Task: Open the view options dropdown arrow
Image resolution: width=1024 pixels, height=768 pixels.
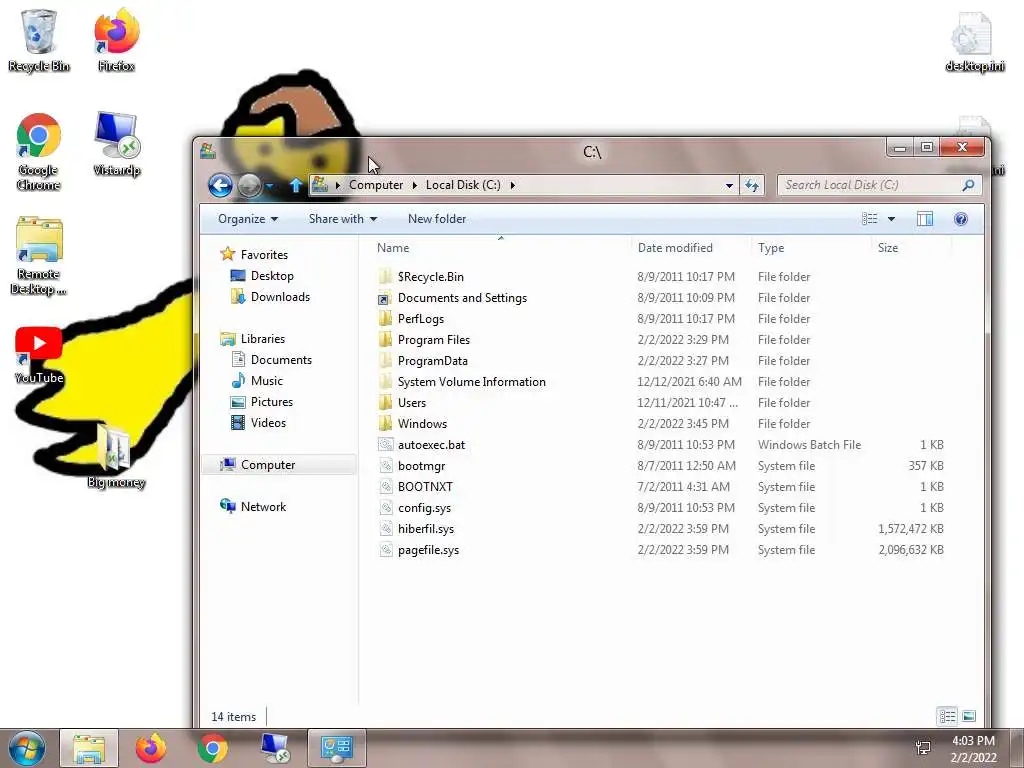Action: (891, 219)
